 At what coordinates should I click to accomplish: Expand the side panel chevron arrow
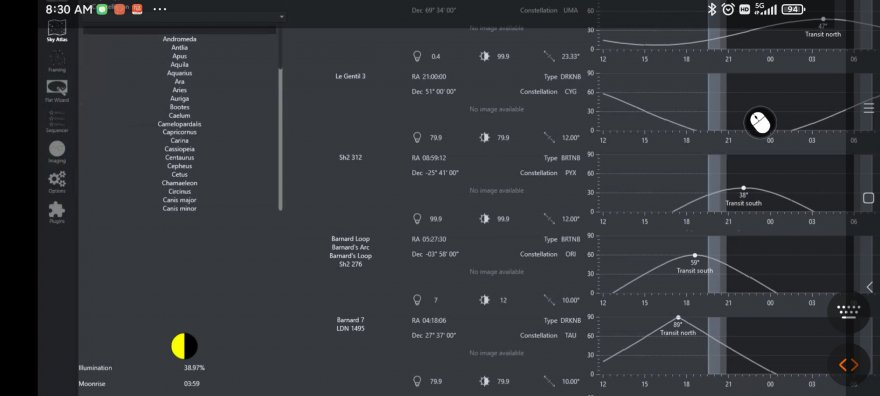coord(869,287)
